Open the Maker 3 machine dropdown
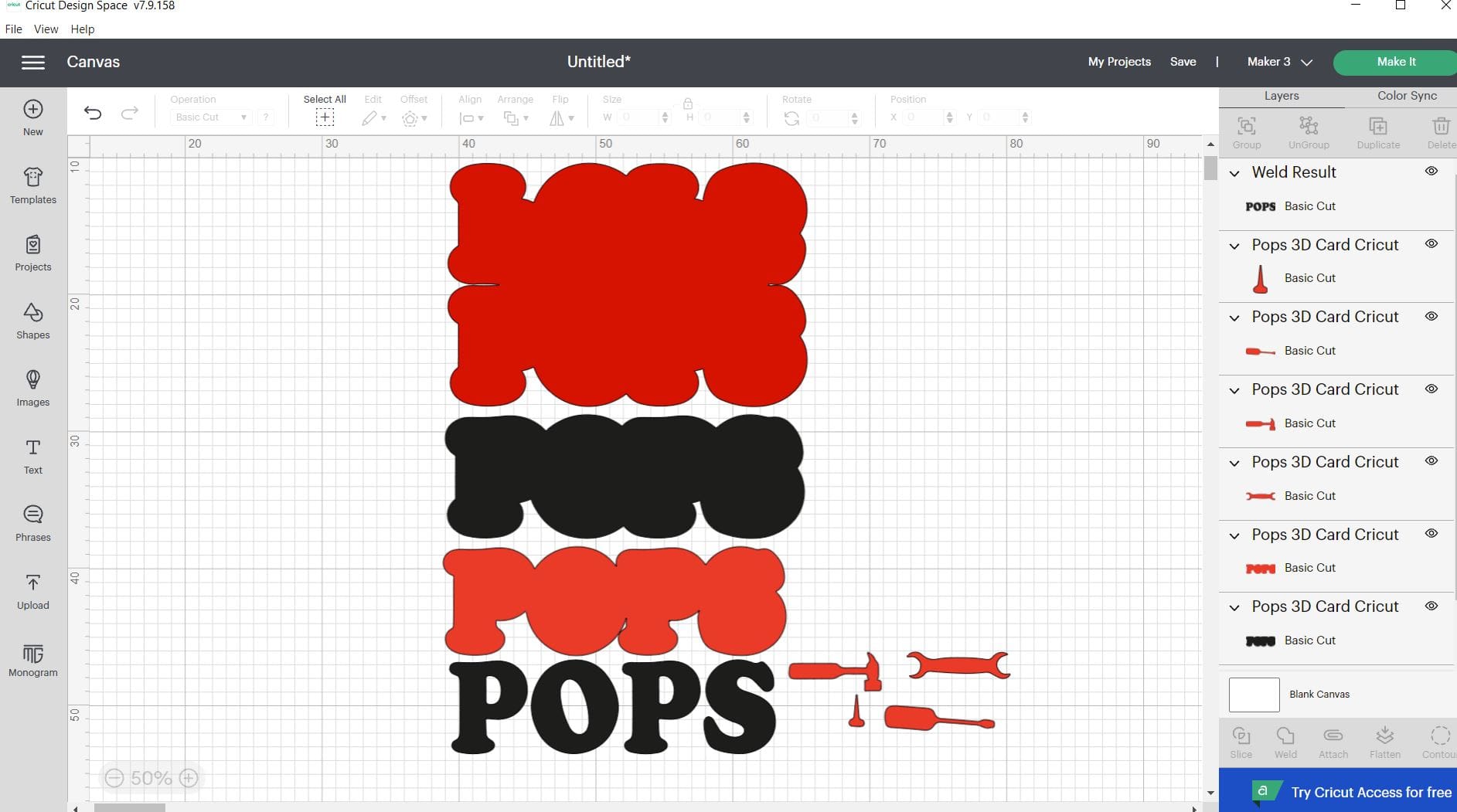 click(x=1279, y=62)
